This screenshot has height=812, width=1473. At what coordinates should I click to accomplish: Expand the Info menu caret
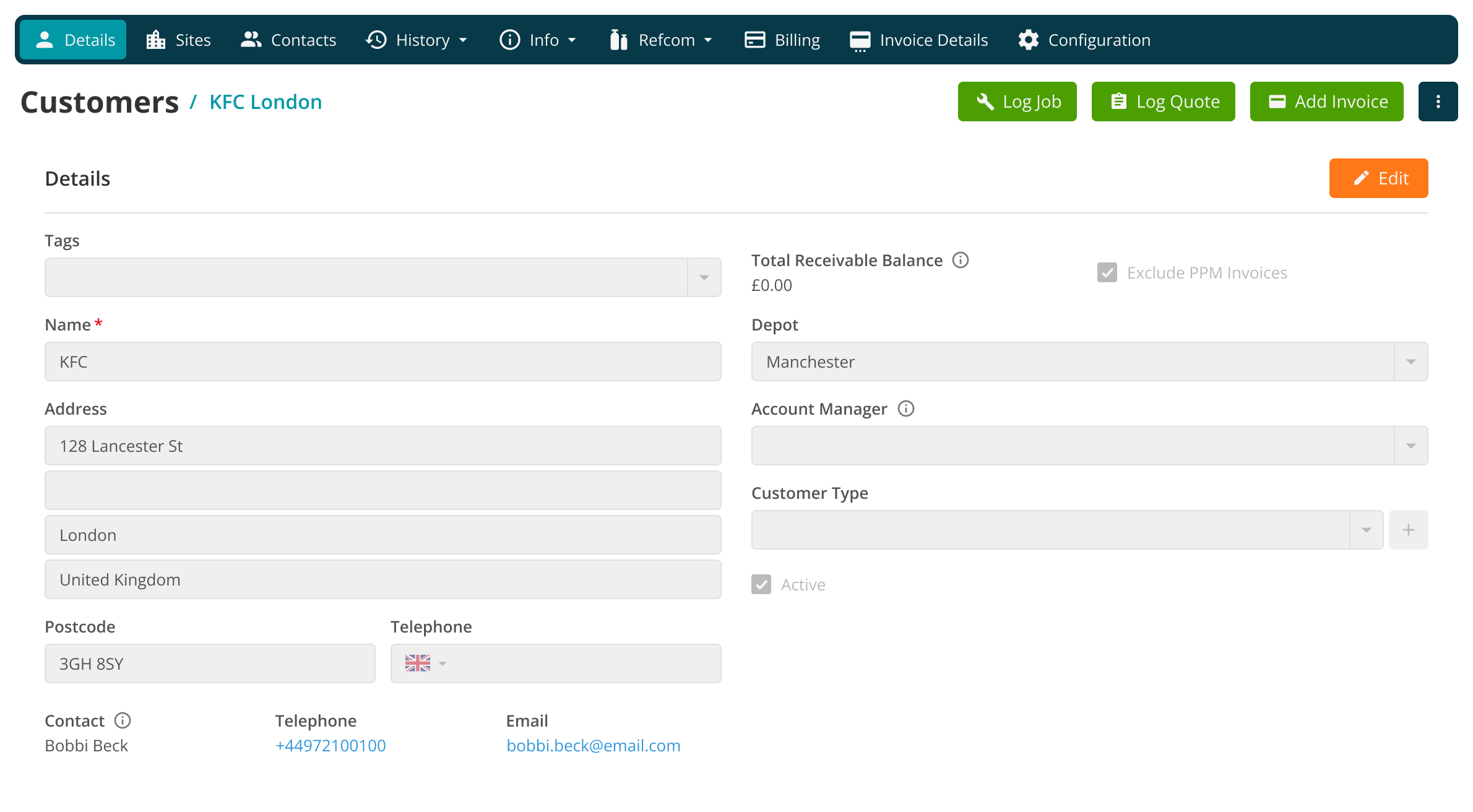coord(572,40)
